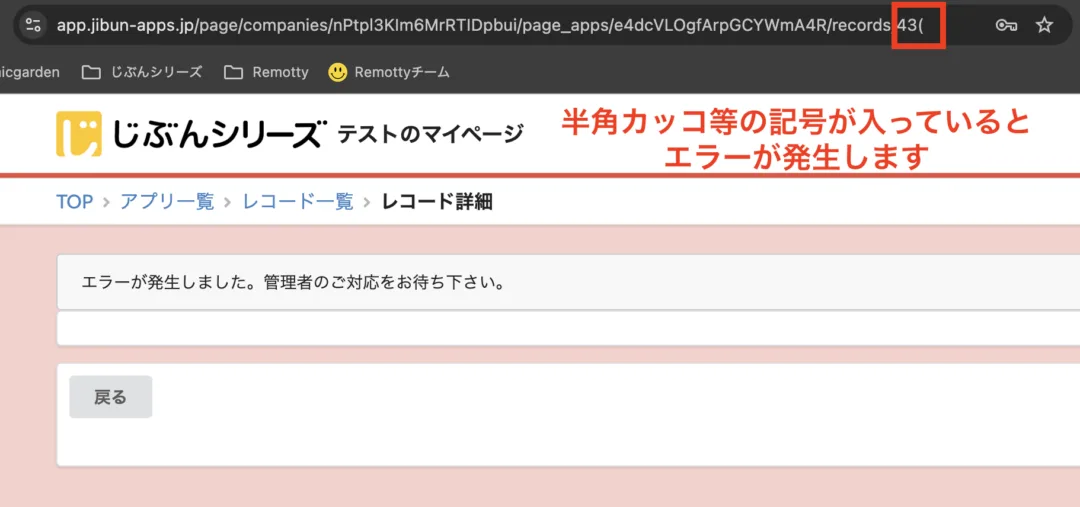
Task: Click the 戻る back button
Action: coord(111,397)
